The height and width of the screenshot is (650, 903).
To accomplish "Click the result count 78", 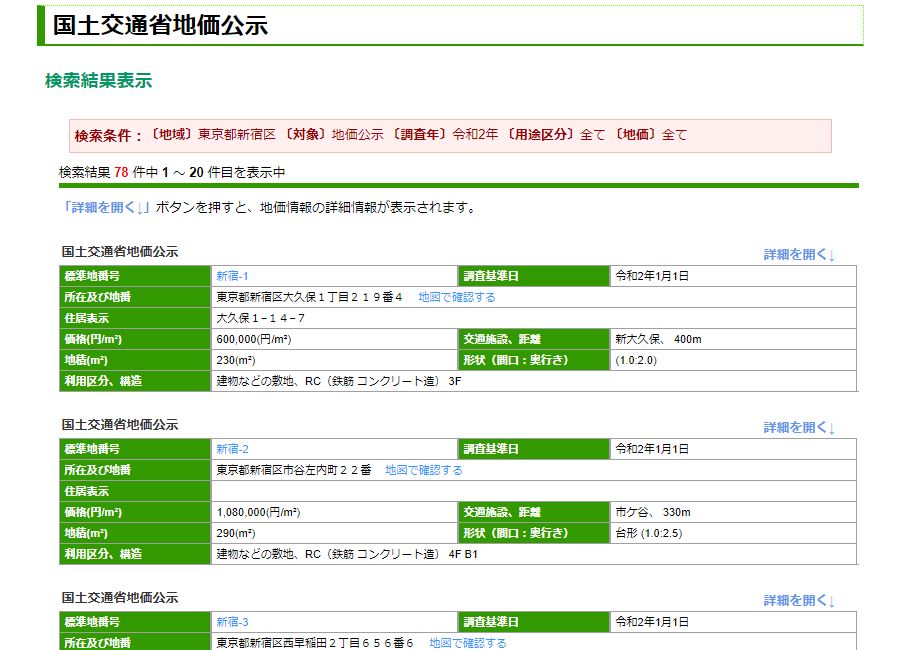I will (121, 172).
